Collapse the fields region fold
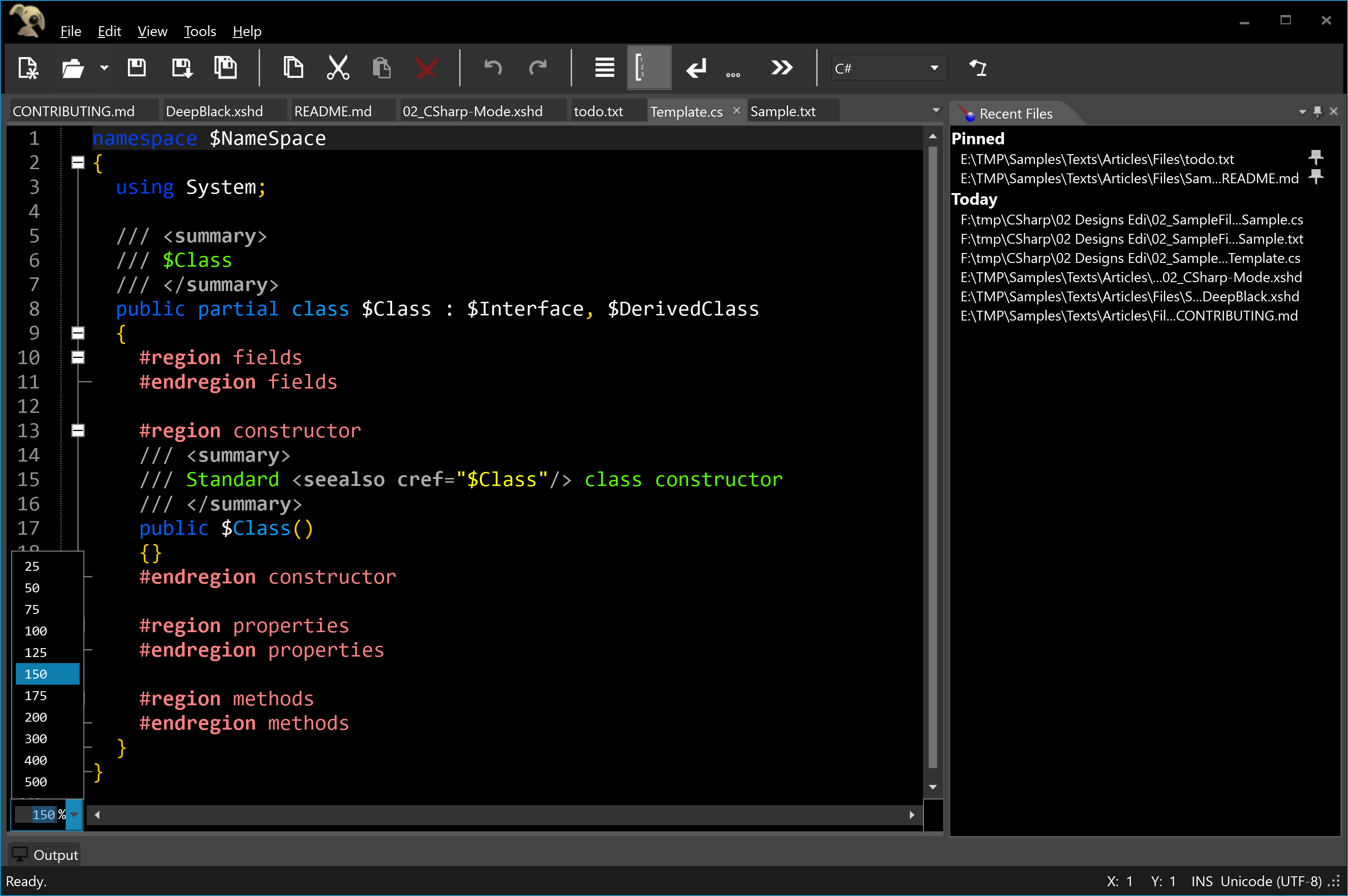The image size is (1348, 896). 78,358
